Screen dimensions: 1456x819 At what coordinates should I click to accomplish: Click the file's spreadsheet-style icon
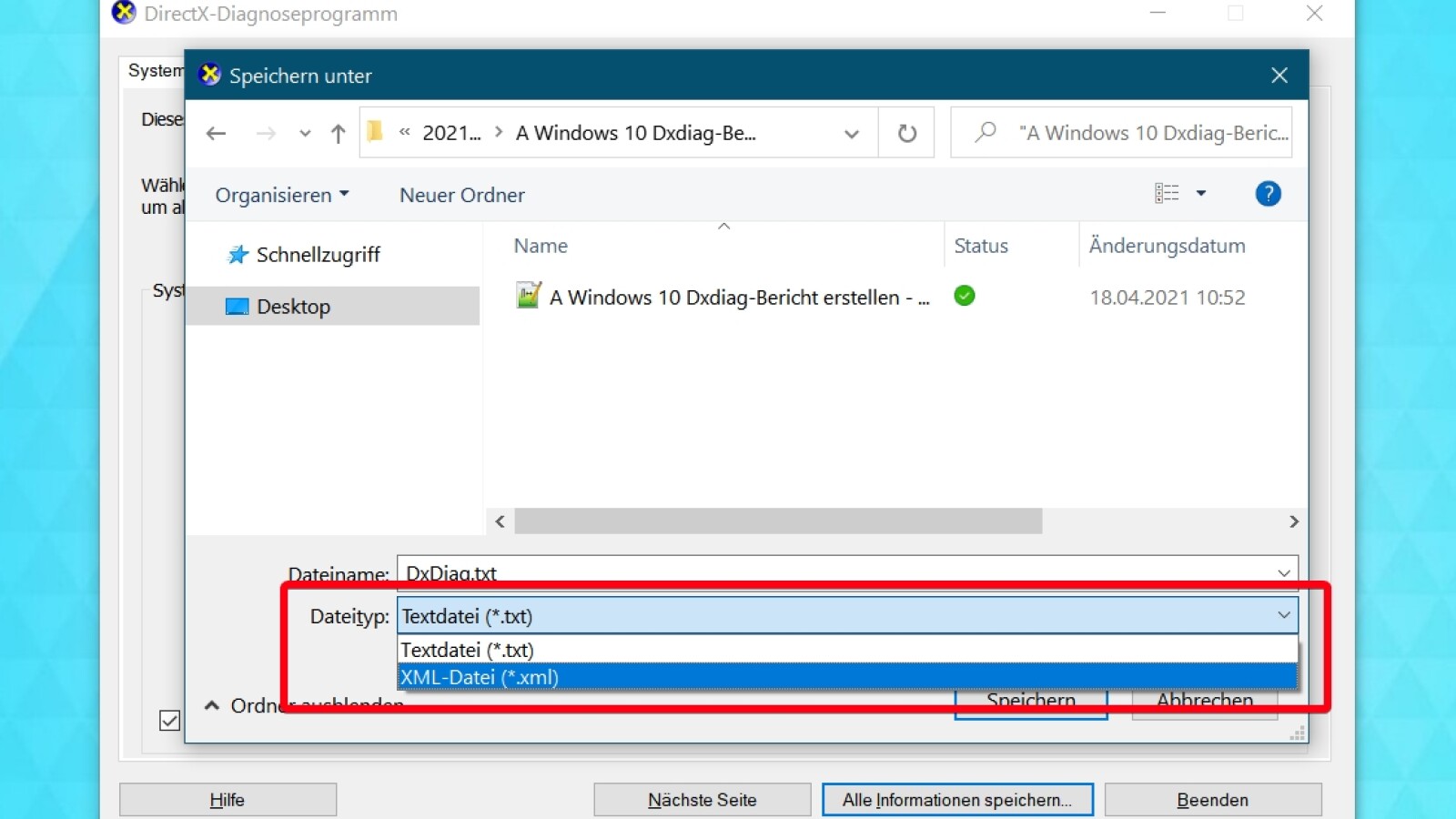point(528,296)
